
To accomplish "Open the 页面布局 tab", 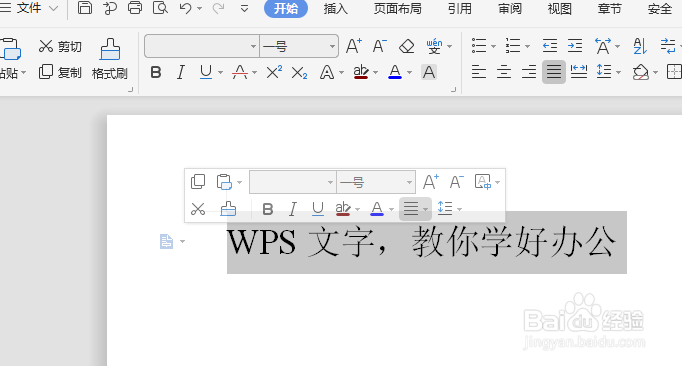I will pyautogui.click(x=398, y=8).
